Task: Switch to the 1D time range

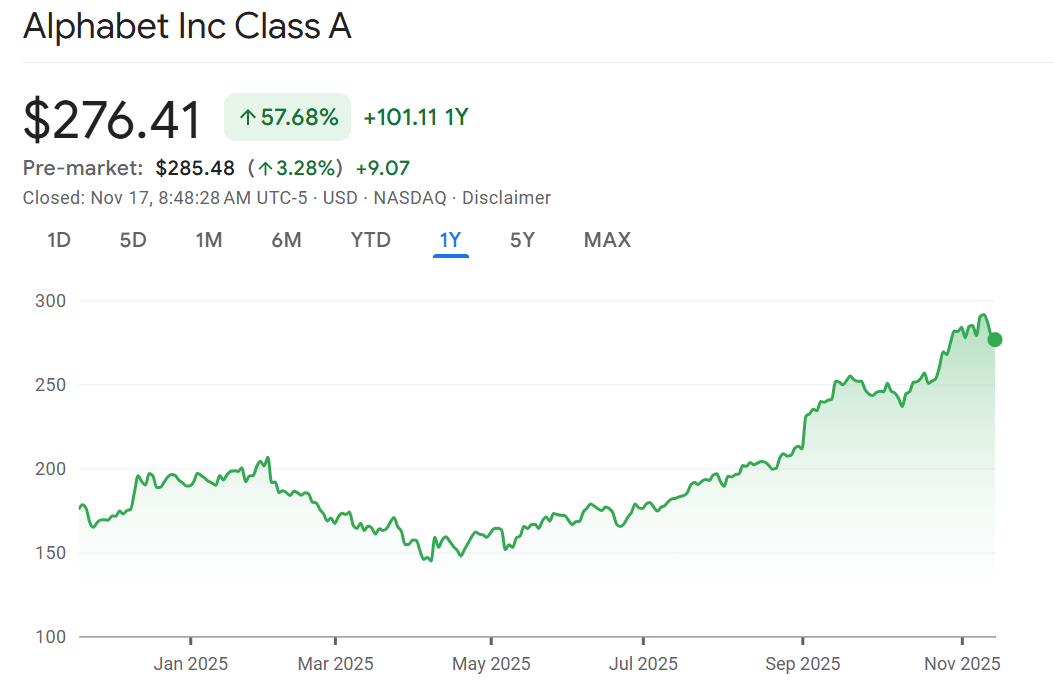Action: [59, 240]
